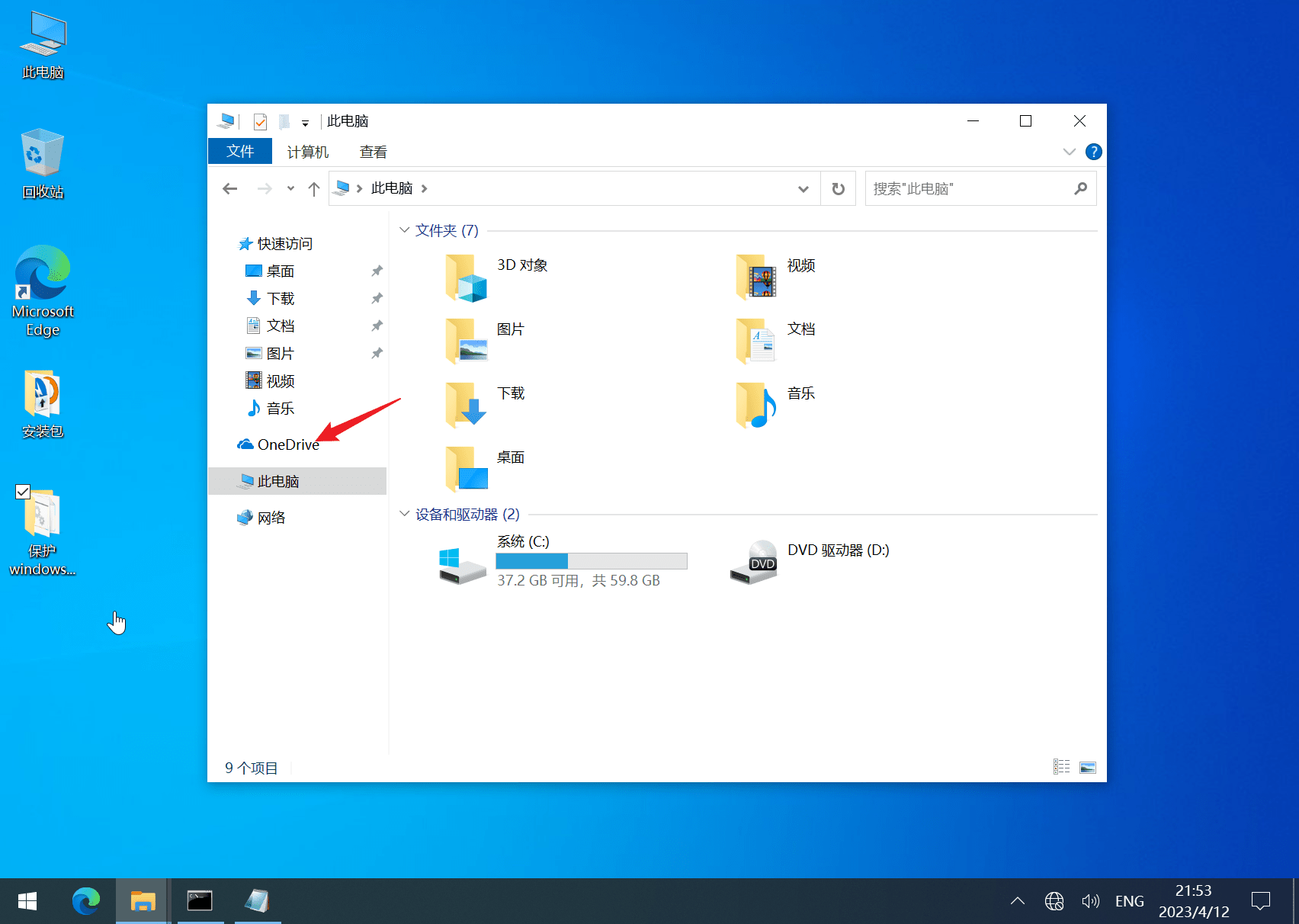
Task: Click the network globe tray icon
Action: (x=1054, y=901)
